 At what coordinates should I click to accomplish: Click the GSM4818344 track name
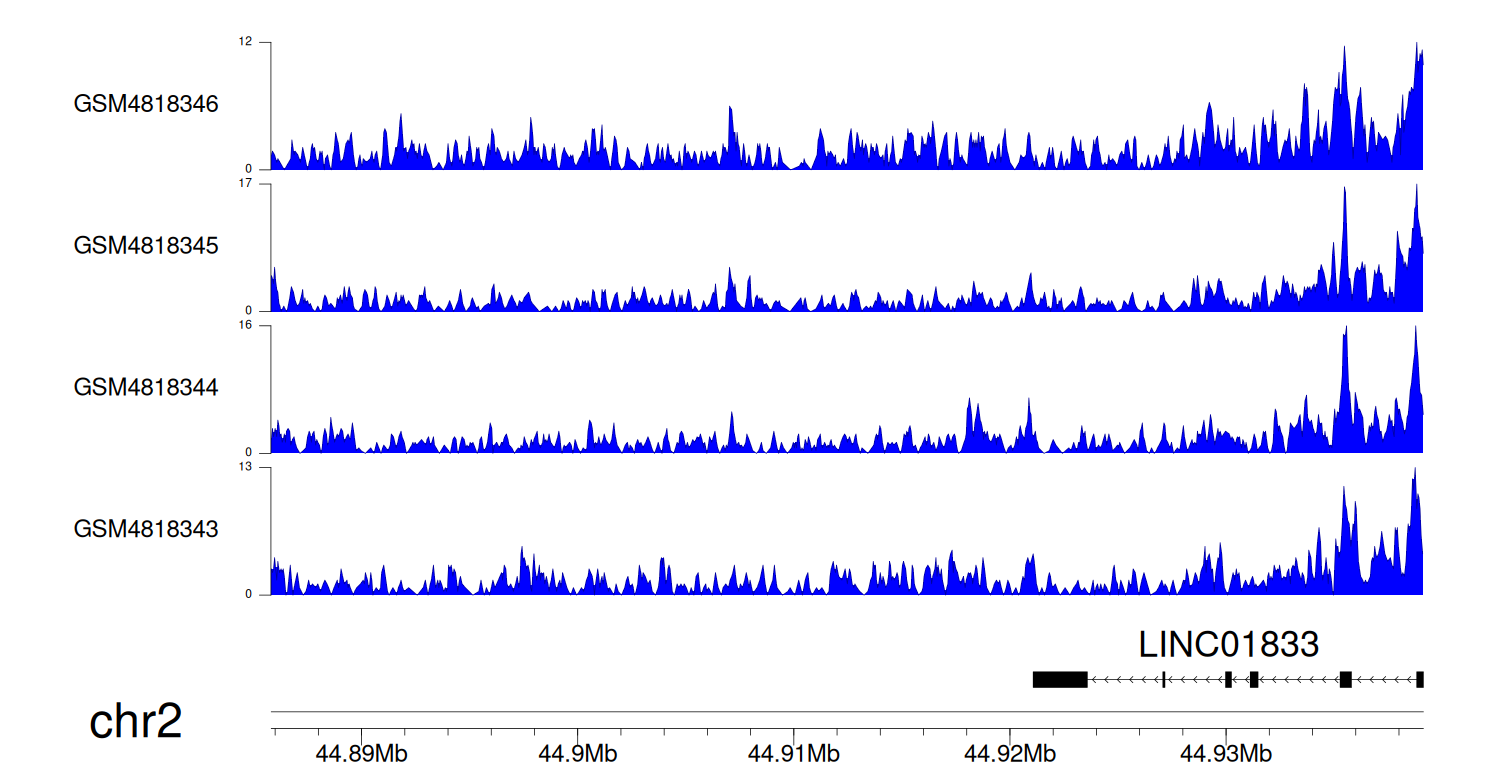(x=146, y=386)
